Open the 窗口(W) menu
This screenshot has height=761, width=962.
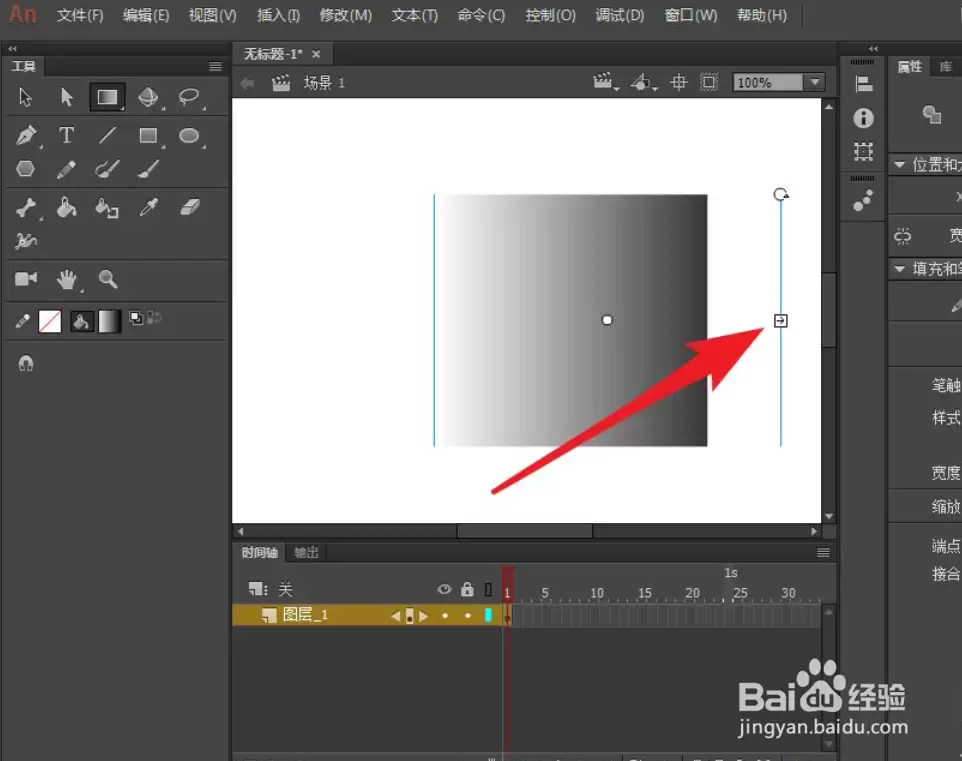[x=690, y=15]
